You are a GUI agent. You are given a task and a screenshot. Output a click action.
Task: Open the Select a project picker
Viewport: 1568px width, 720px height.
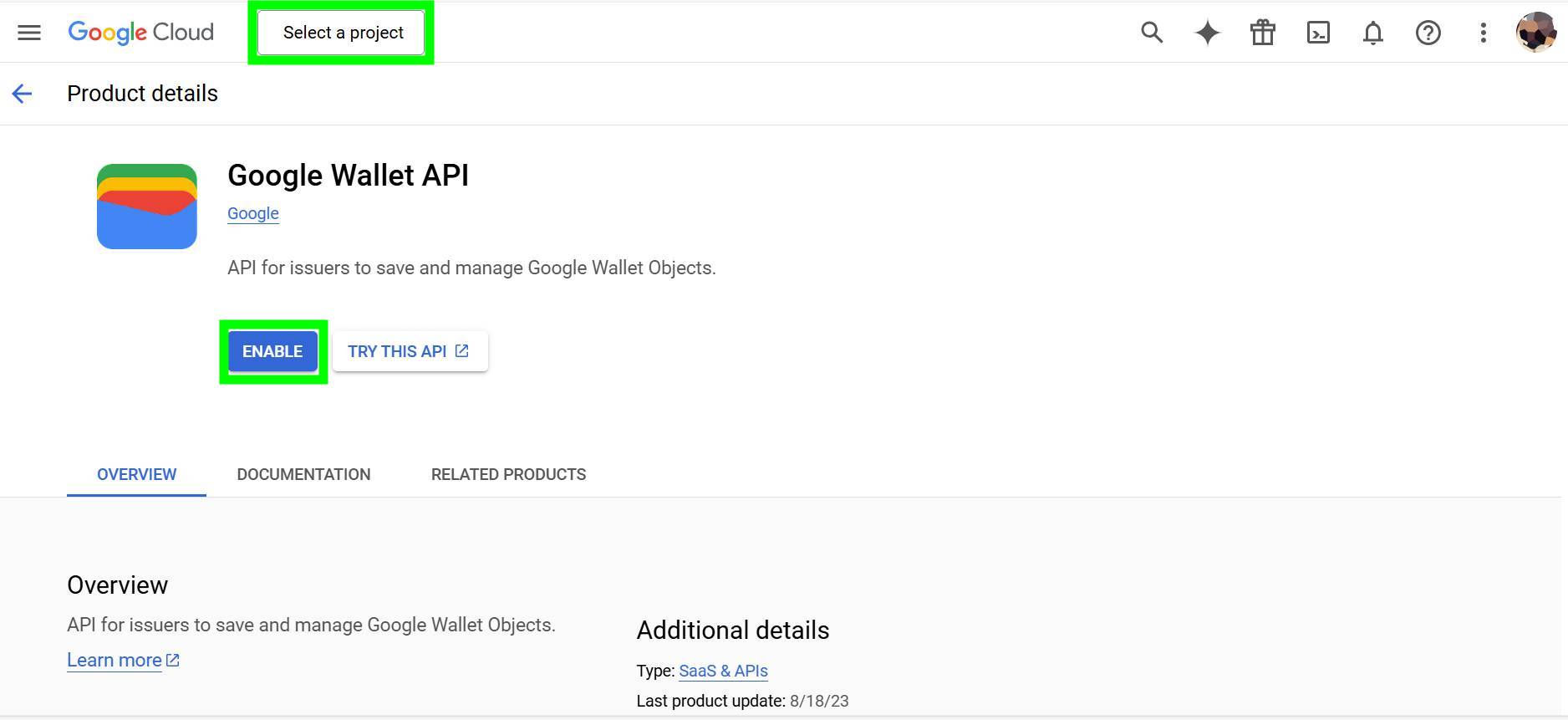tap(341, 33)
